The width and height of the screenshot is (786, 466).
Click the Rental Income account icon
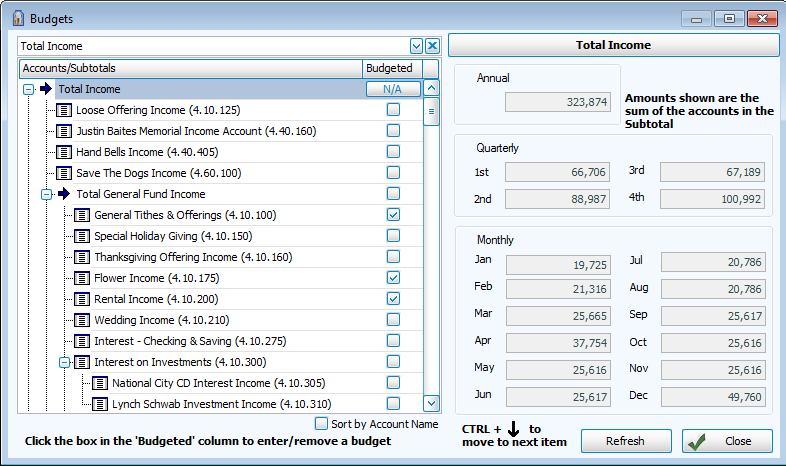coord(82,299)
